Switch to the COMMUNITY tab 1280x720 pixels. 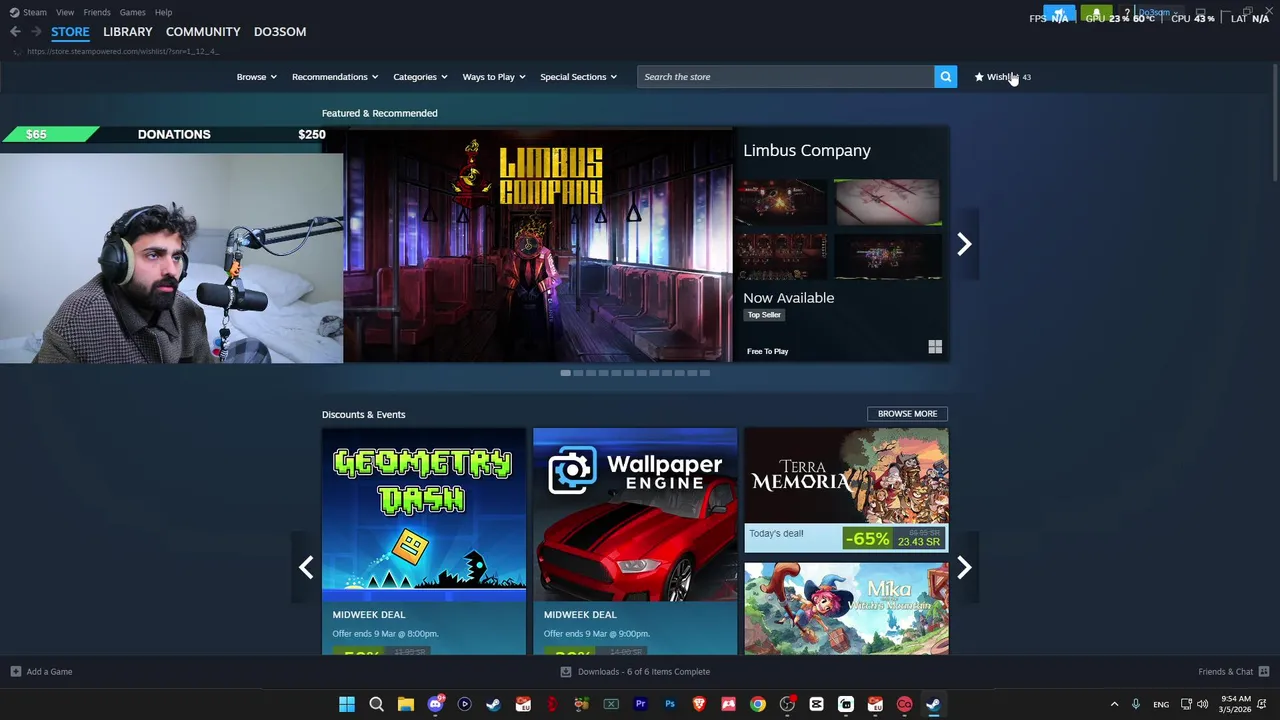[x=203, y=32]
